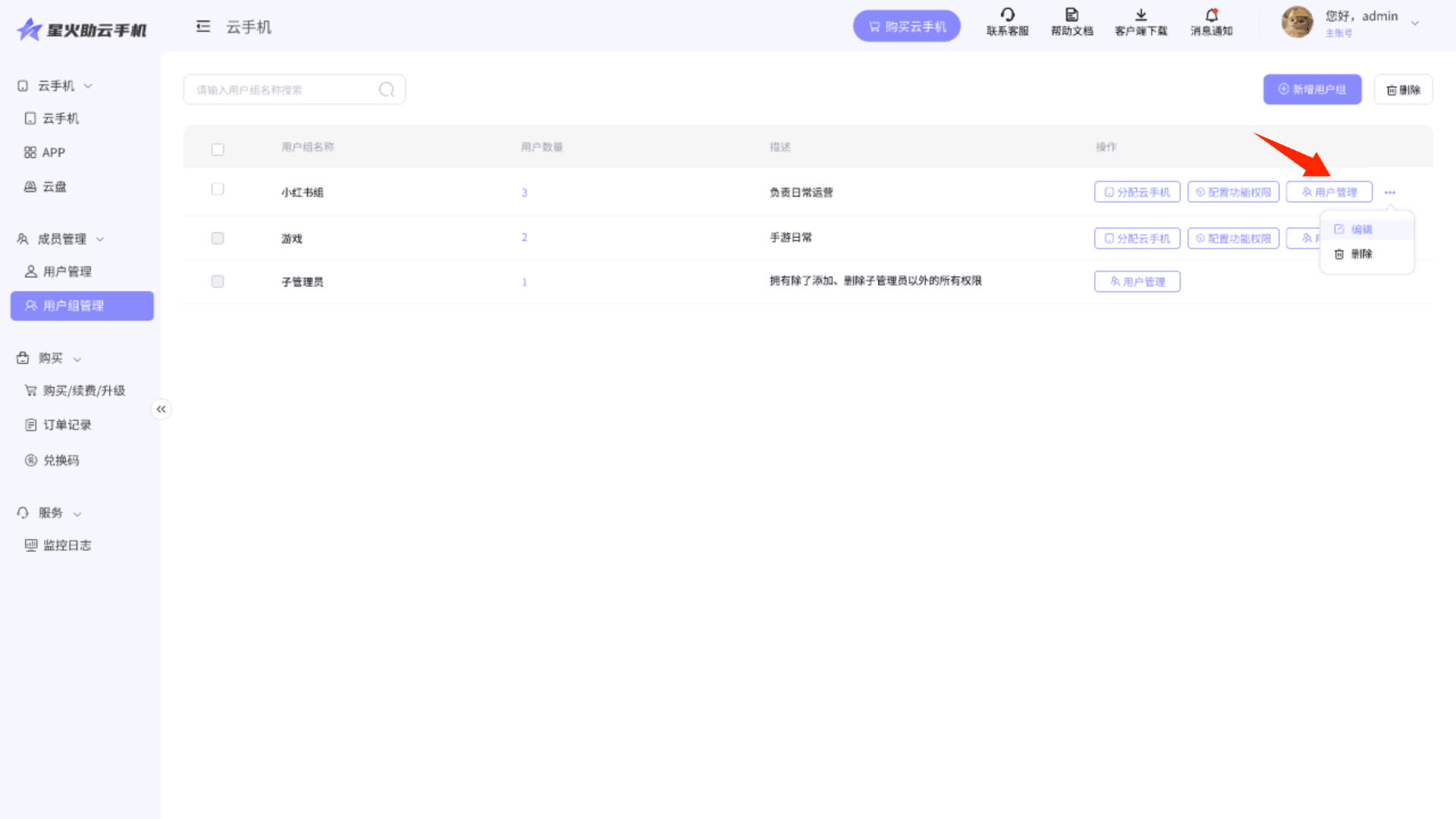
Task: Select 删除 in the popup menu
Action: point(1360,254)
